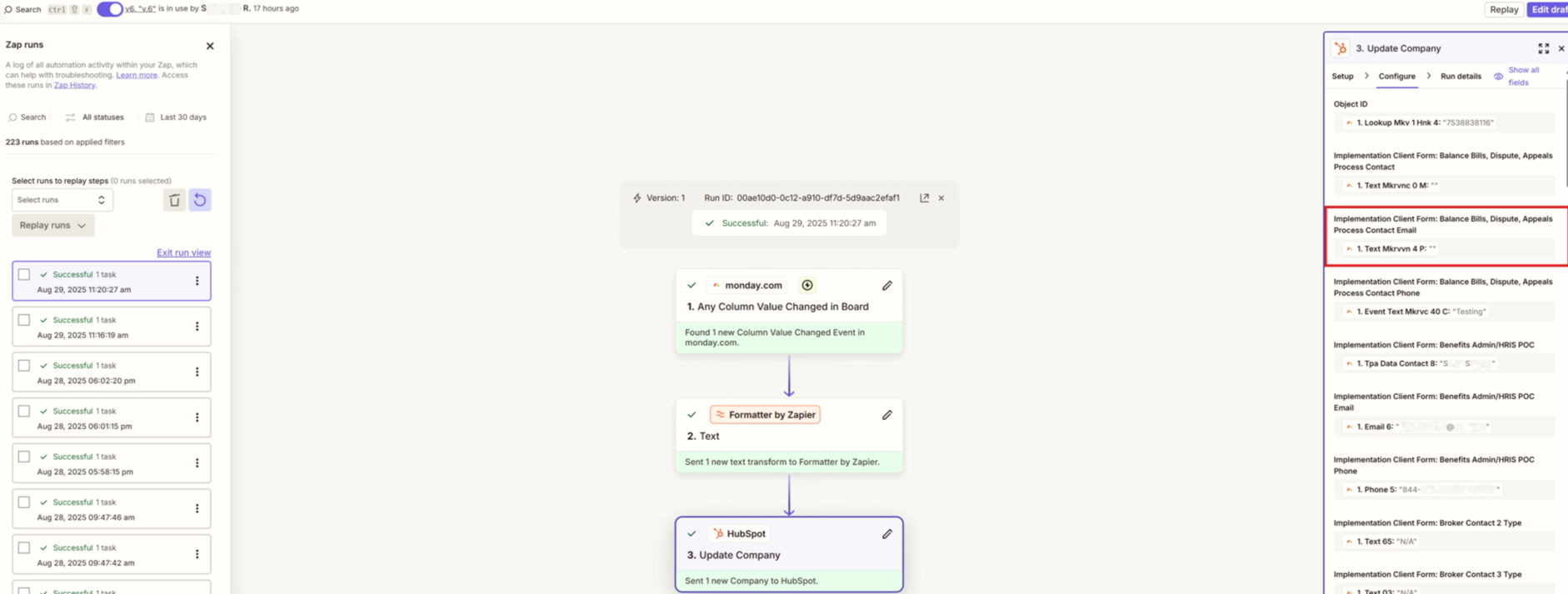Switch to the Run details tab
The image size is (1568, 594).
point(1461,77)
